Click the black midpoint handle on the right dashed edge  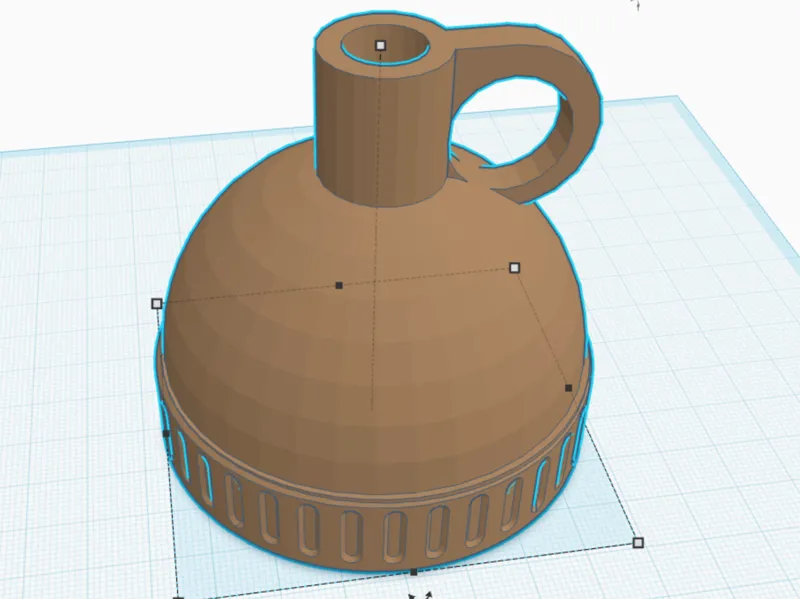pos(568,388)
